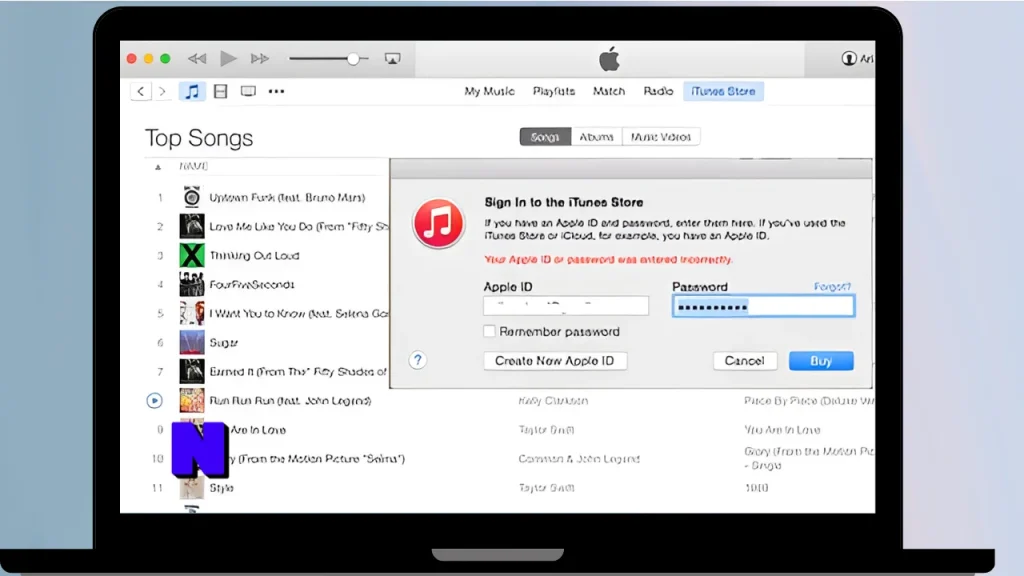Preview Run Run Run with play icon
The height and width of the screenshot is (576, 1024).
click(x=155, y=400)
